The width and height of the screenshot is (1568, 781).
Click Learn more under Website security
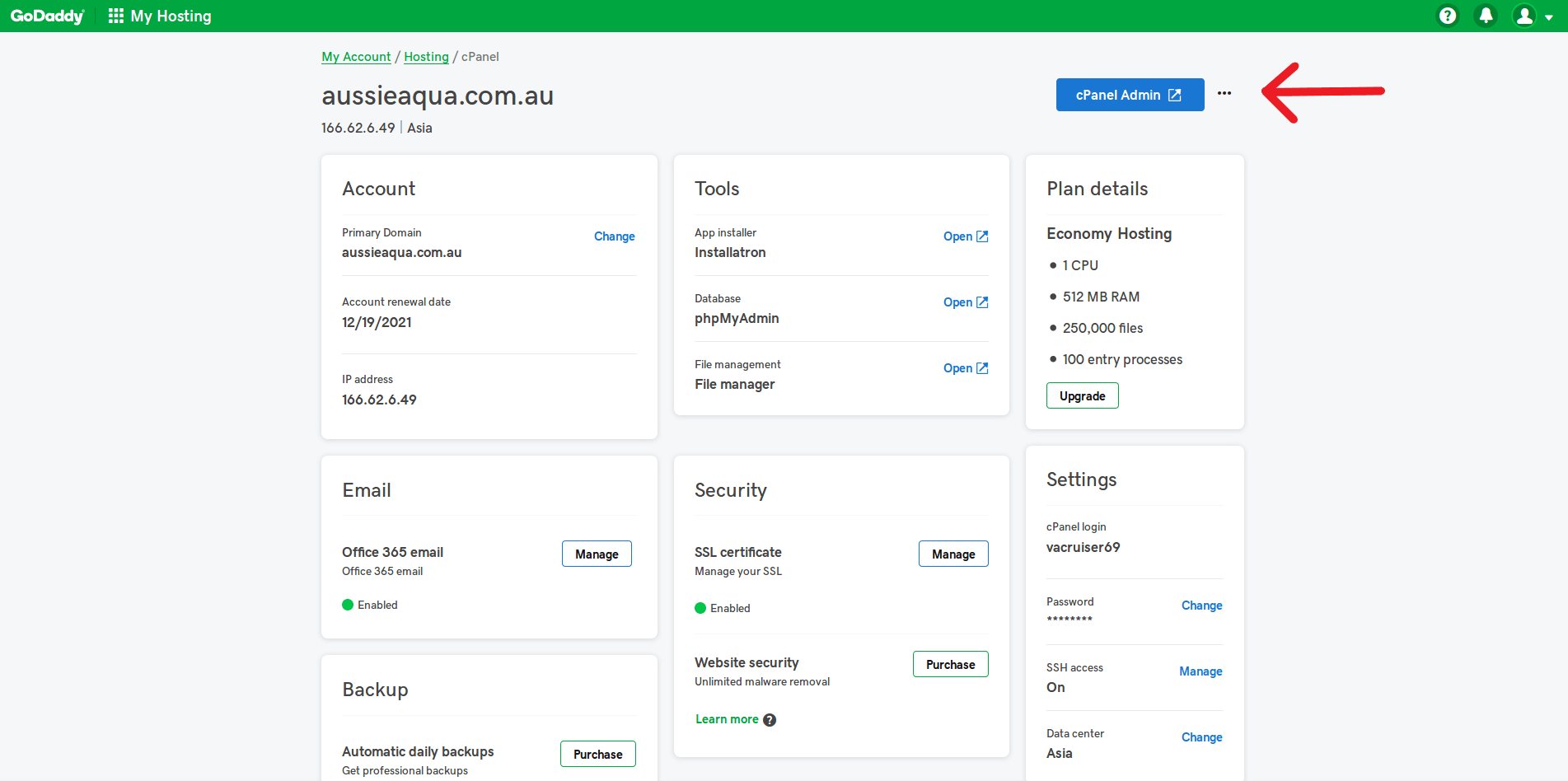tap(727, 719)
